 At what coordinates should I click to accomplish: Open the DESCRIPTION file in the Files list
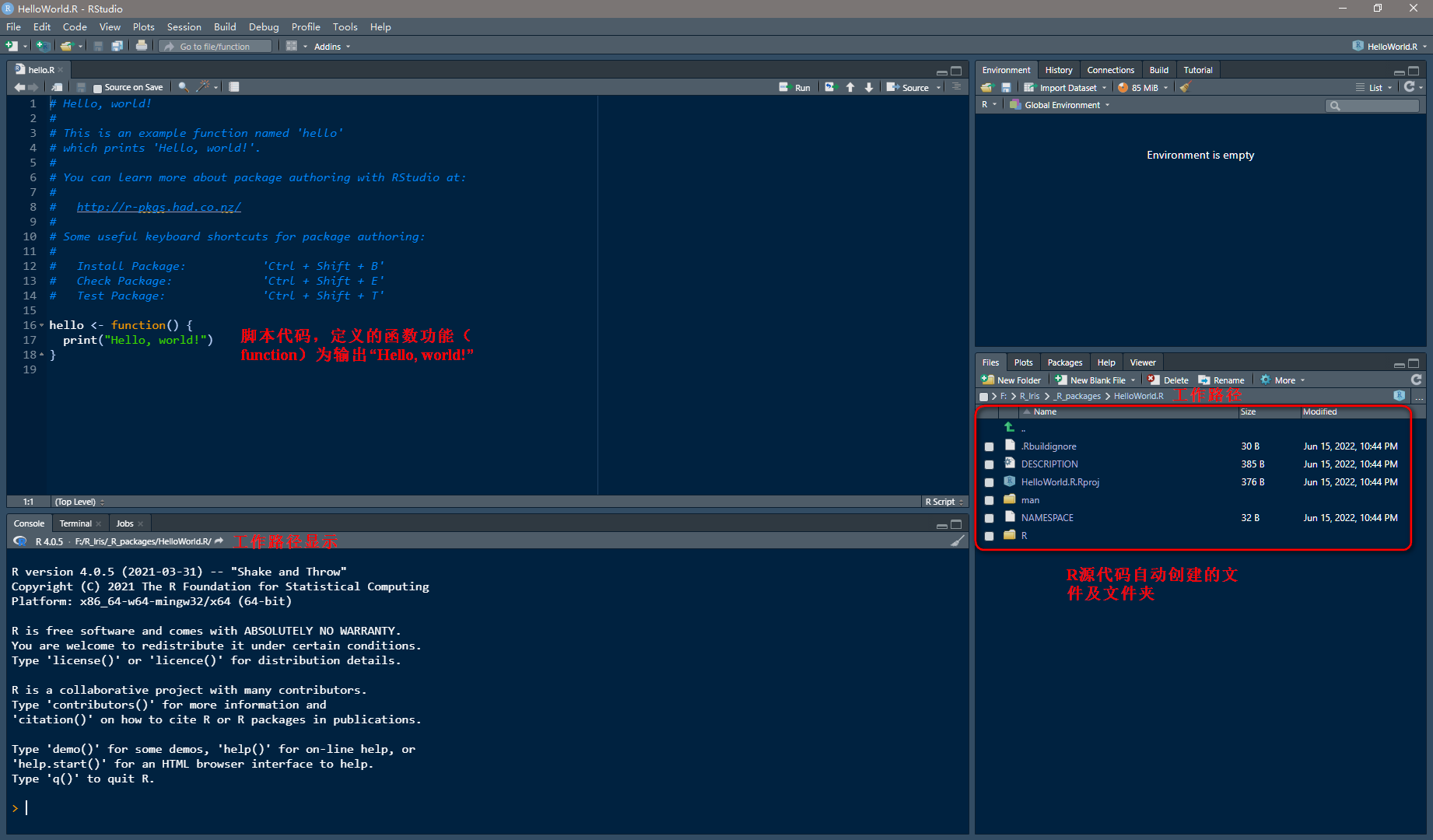click(x=1049, y=464)
